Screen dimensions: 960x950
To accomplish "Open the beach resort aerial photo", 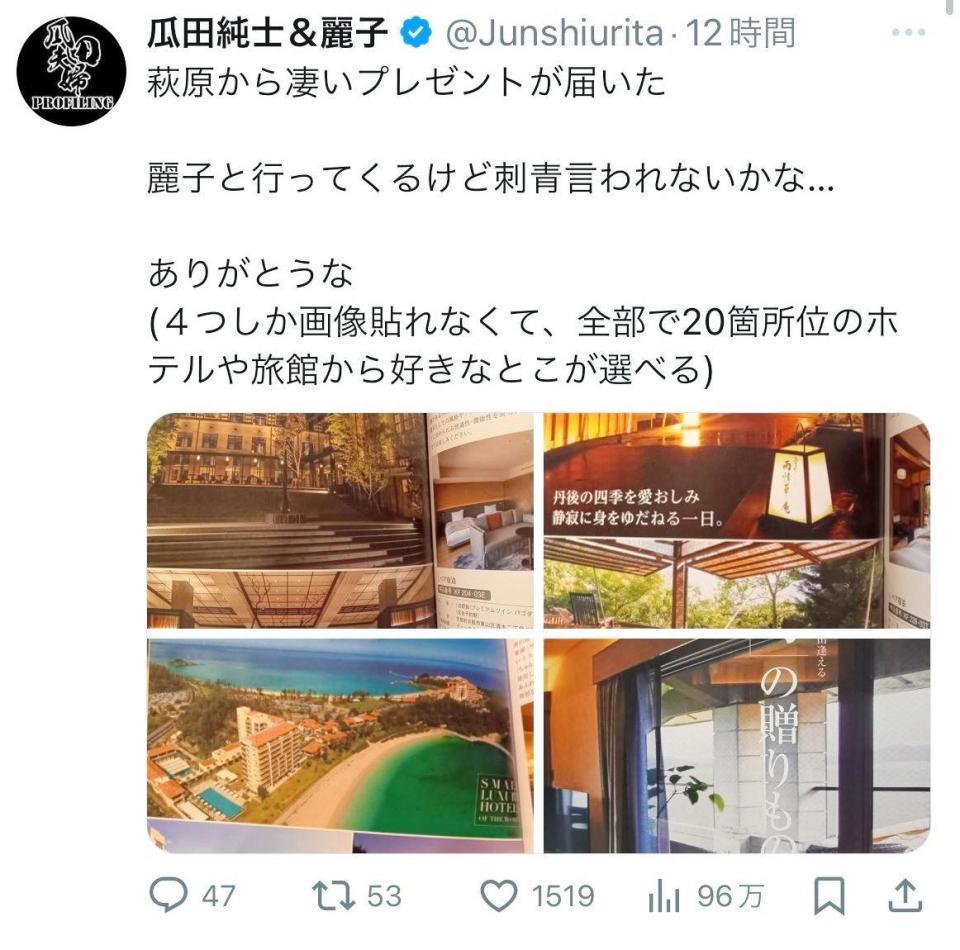I will click(x=340, y=746).
